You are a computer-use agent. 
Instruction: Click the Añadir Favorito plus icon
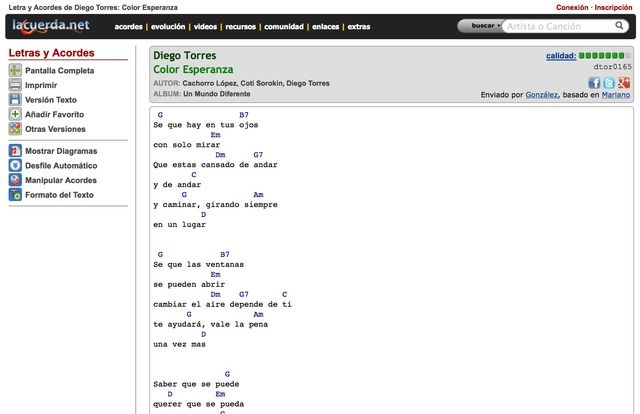tap(15, 114)
